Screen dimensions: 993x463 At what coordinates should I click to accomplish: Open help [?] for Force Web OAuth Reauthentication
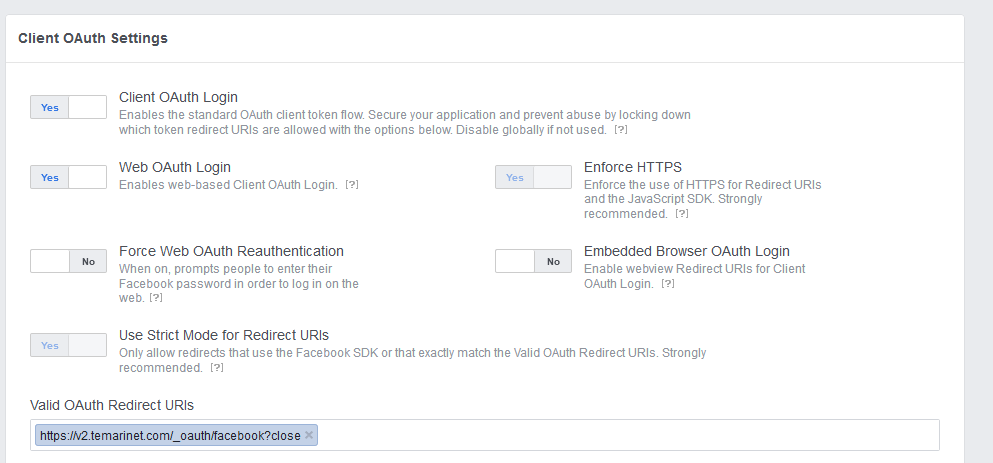pyautogui.click(x=156, y=298)
